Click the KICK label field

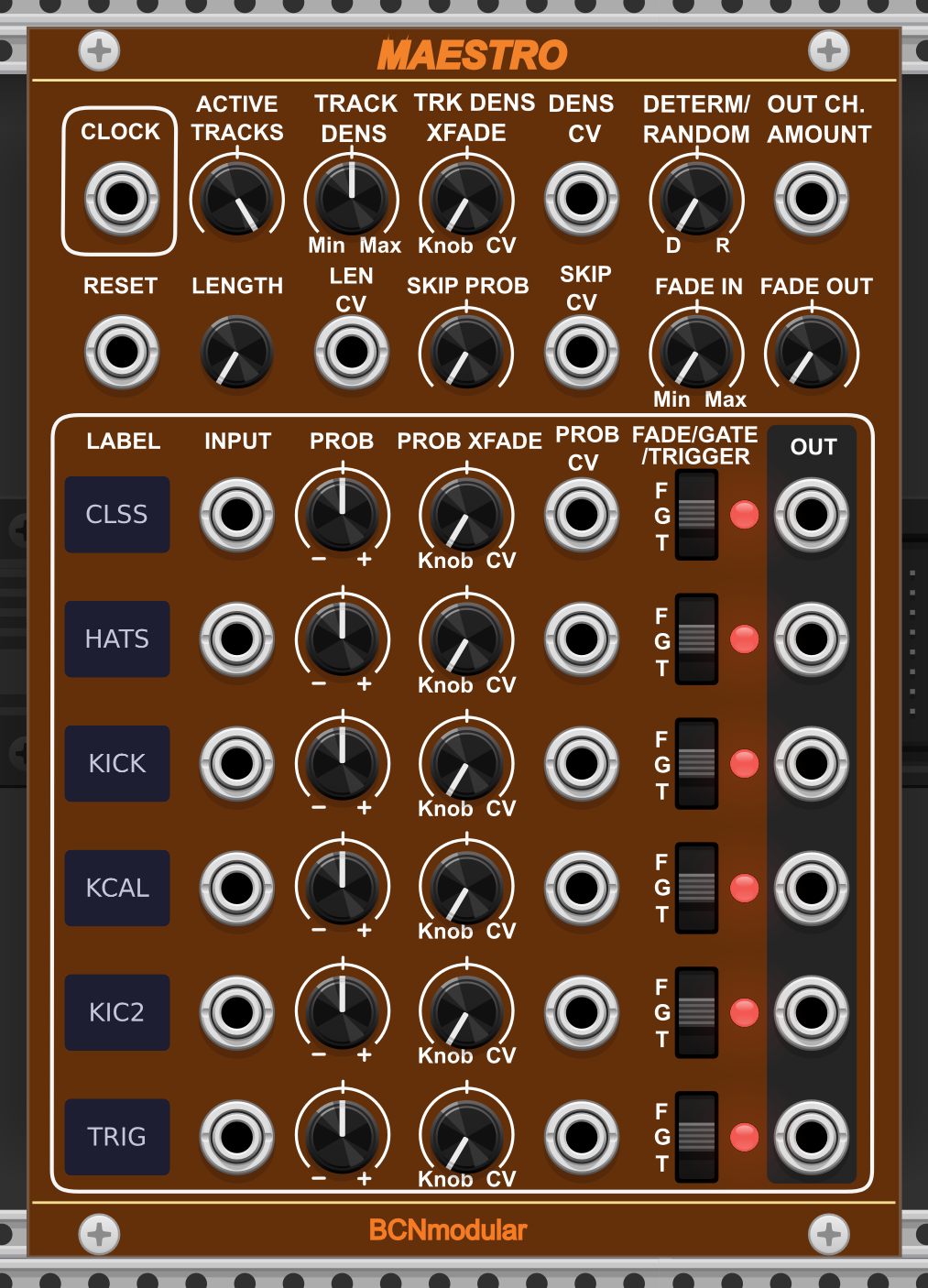click(117, 764)
